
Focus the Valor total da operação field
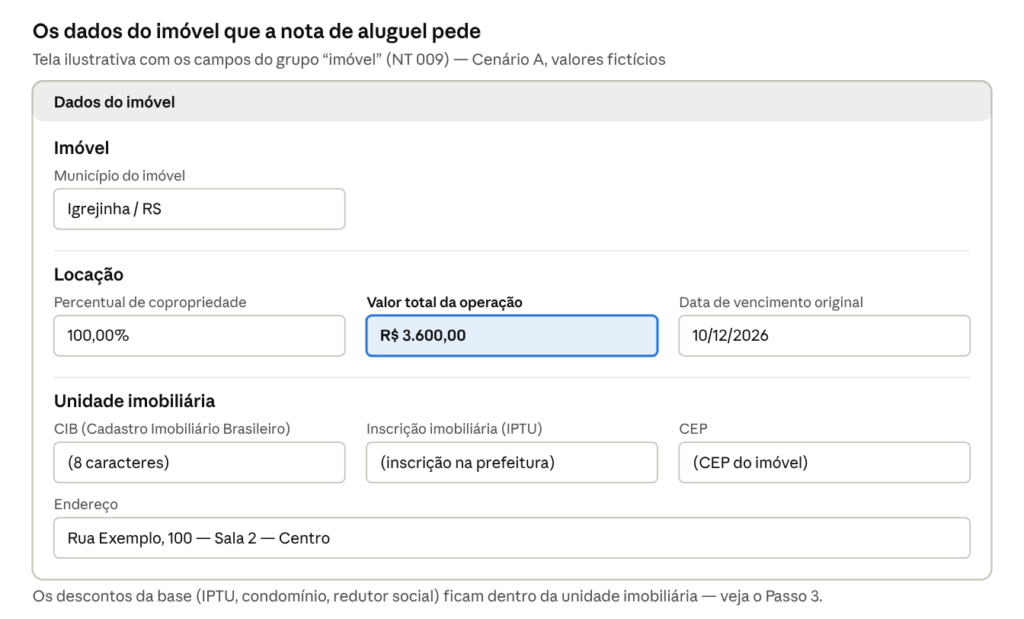512,336
